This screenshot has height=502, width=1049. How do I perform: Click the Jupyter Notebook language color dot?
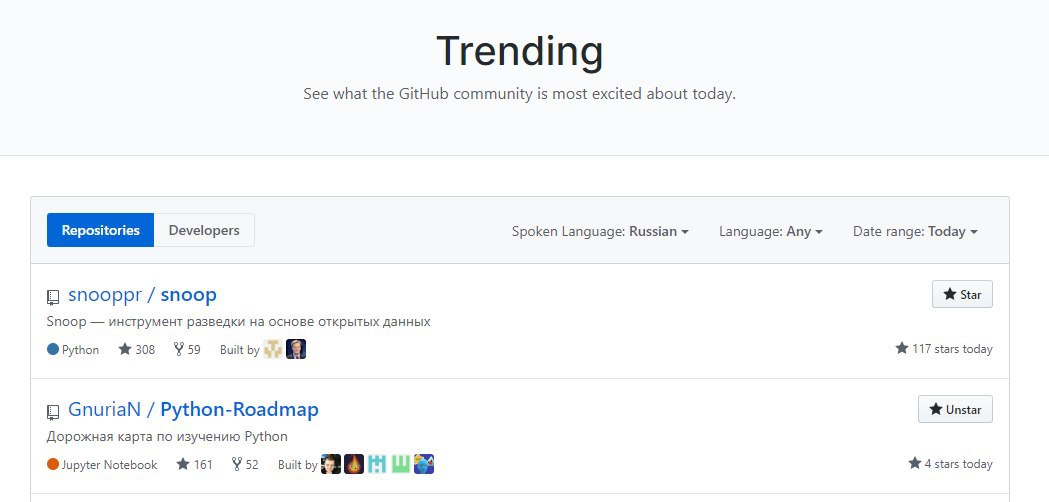[53, 465]
